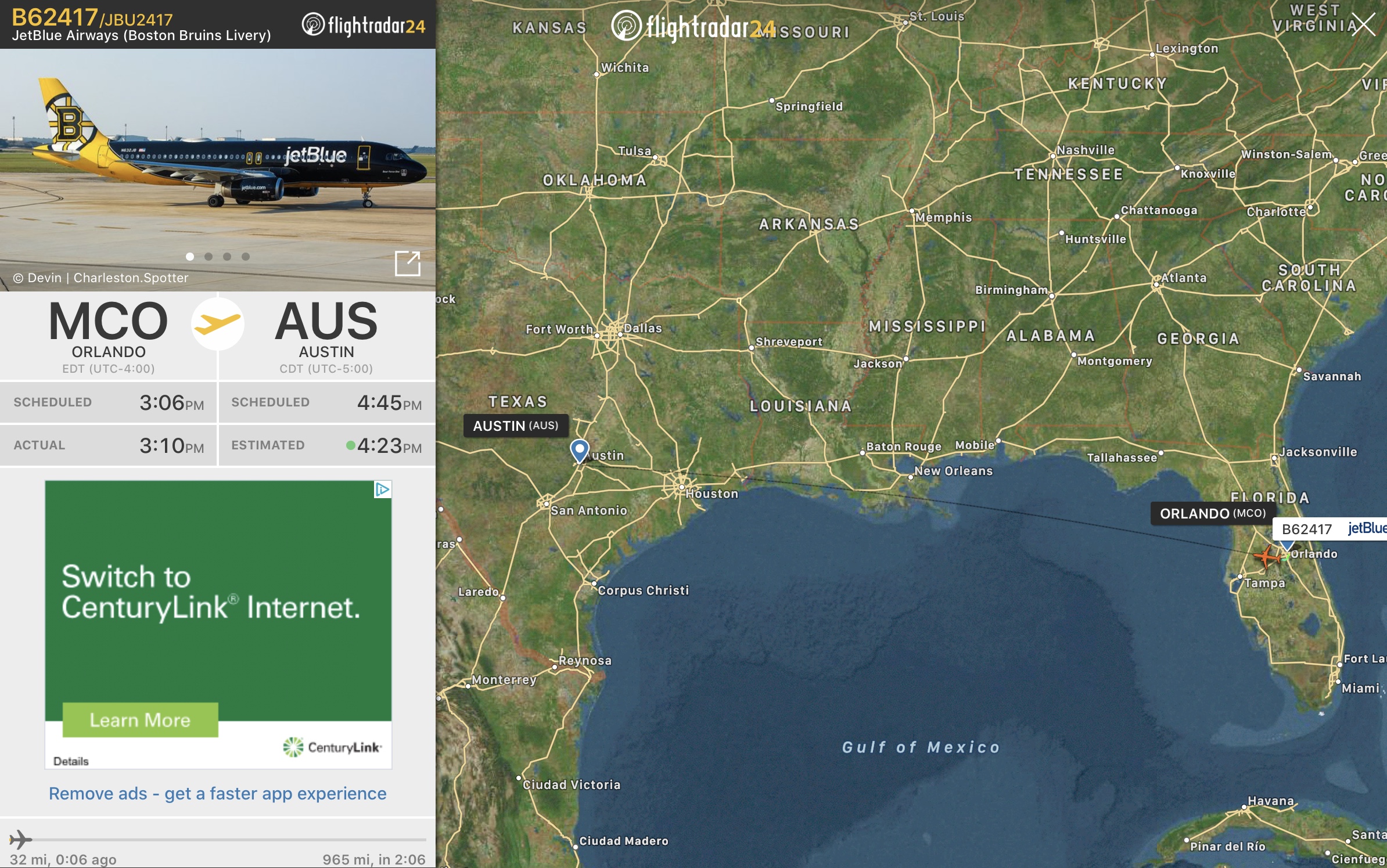Select the orange aircraft icon near Orlando
The height and width of the screenshot is (868, 1387).
(1268, 556)
